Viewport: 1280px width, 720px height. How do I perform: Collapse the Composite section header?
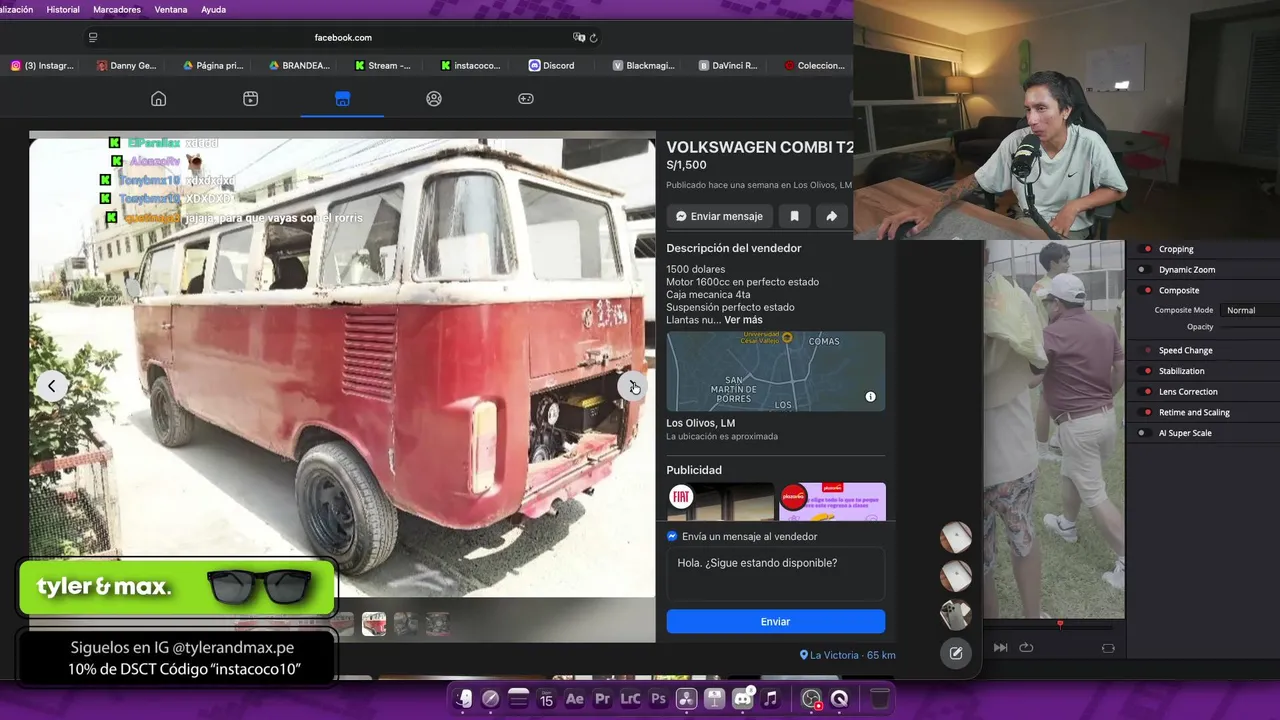coord(1179,290)
